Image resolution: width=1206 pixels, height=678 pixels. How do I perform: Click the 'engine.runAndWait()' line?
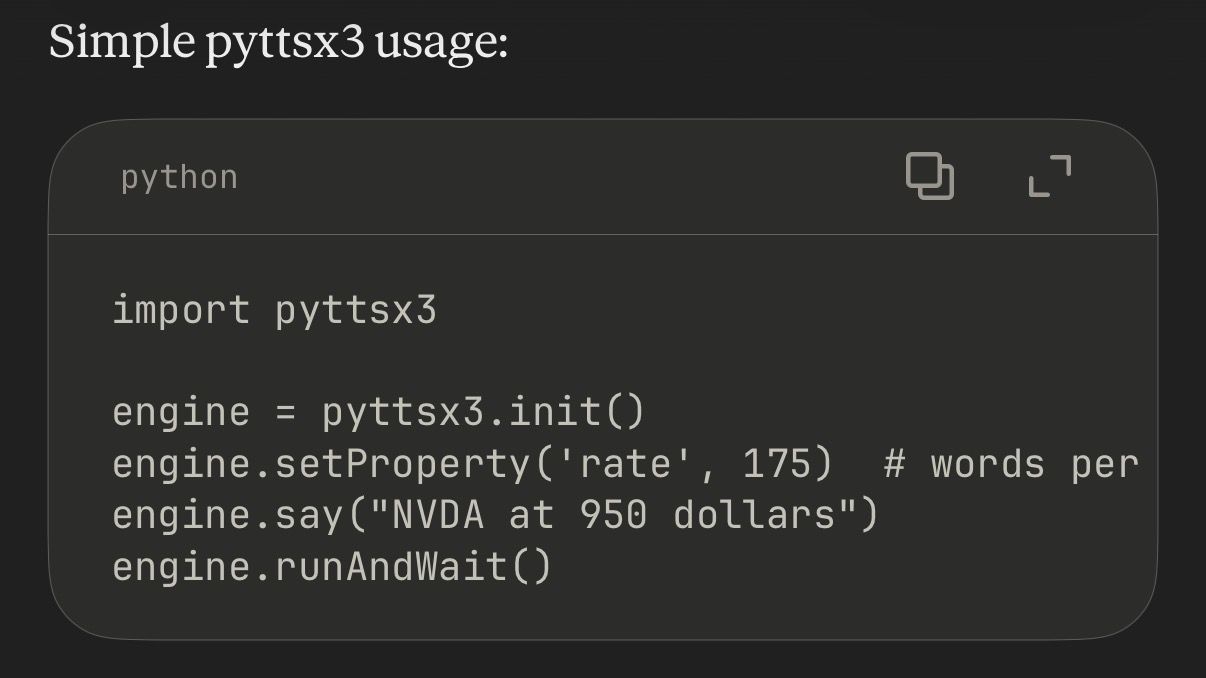(x=332, y=567)
